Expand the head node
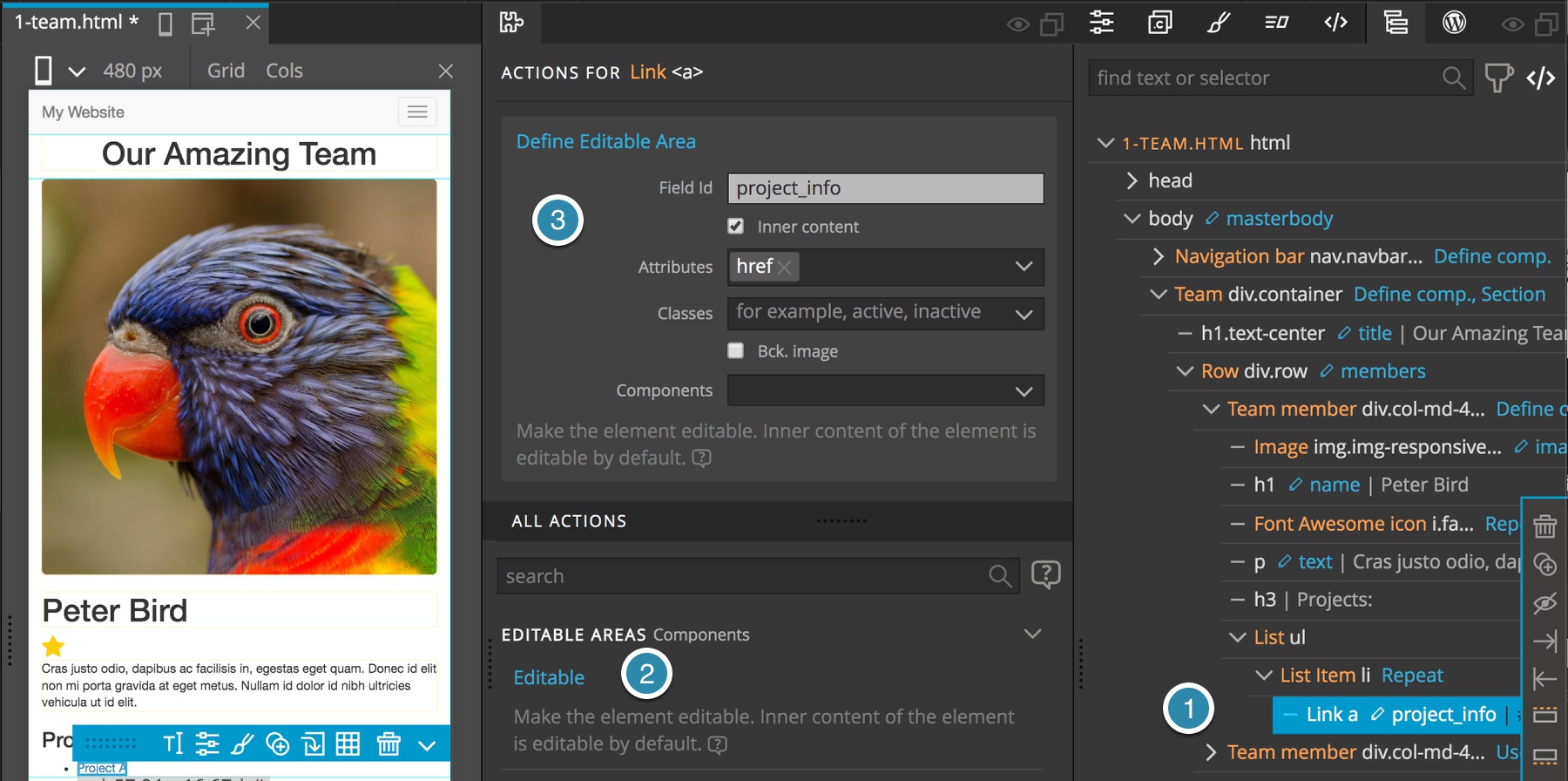 tap(1132, 180)
